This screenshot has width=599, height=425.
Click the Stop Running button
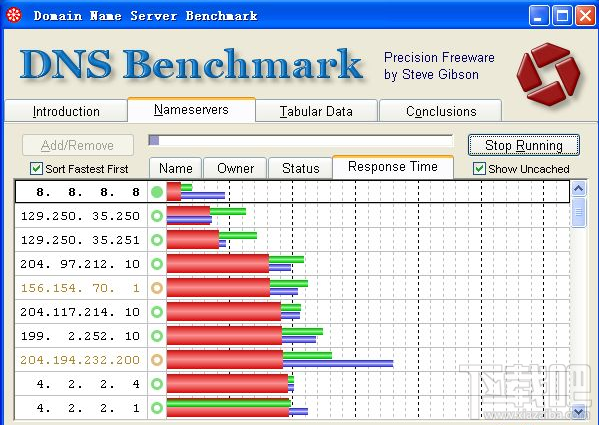[x=524, y=145]
